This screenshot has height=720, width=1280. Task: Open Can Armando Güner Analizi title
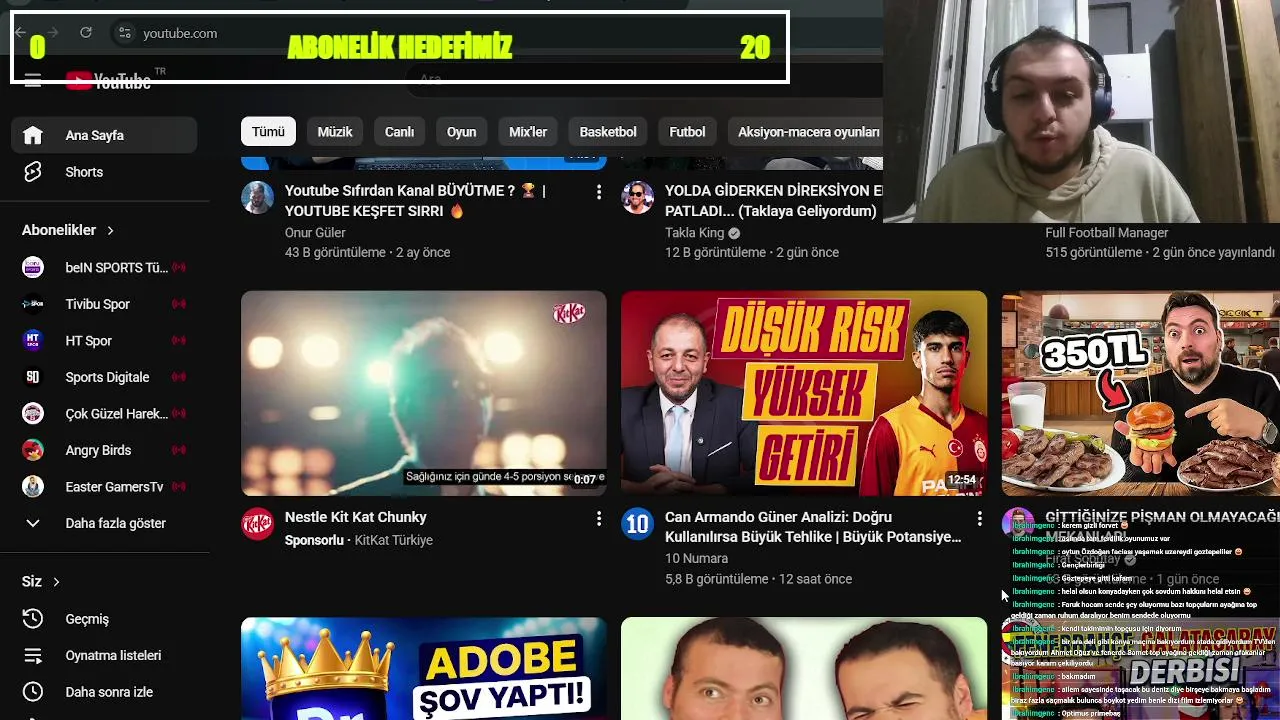coord(813,527)
